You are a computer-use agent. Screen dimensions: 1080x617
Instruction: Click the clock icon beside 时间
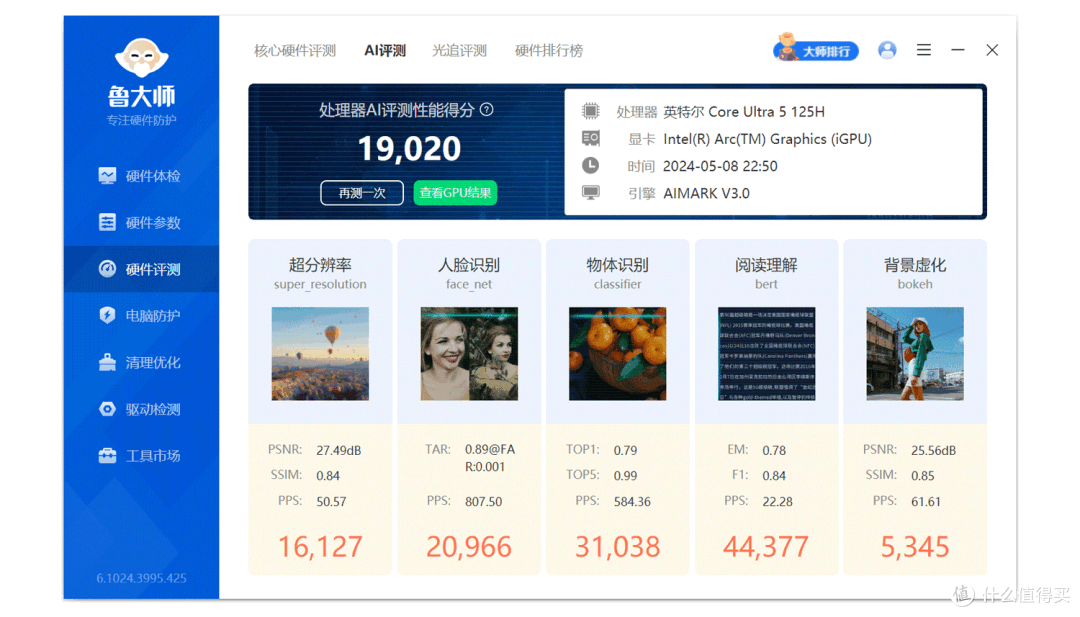pyautogui.click(x=590, y=165)
